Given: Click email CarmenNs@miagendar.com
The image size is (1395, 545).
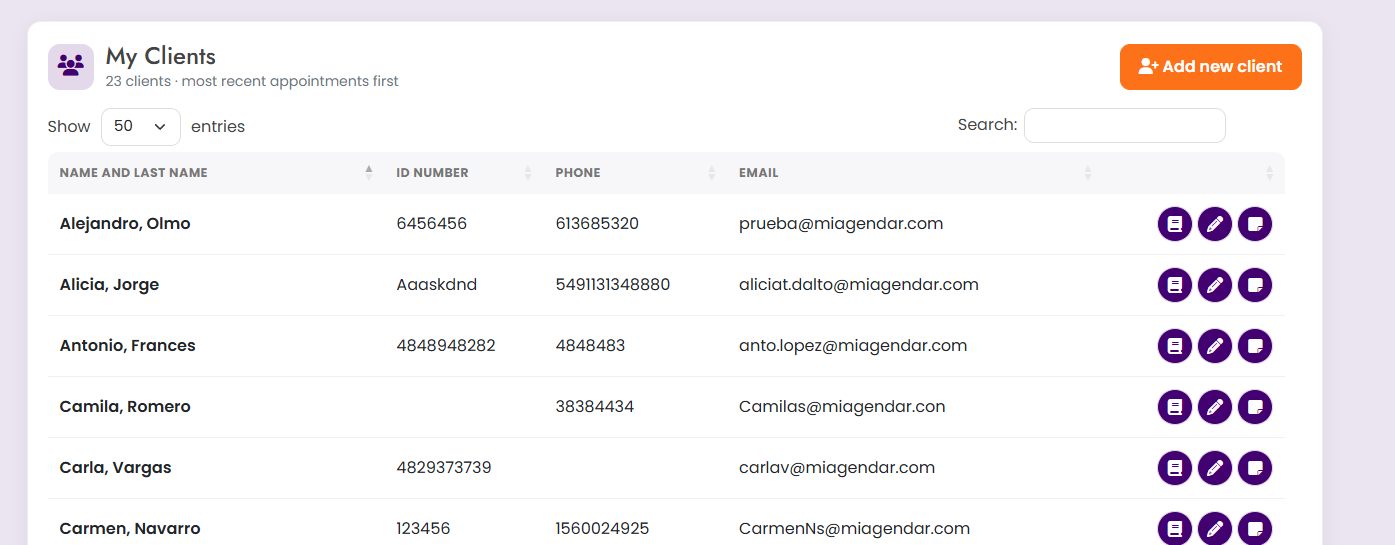Looking at the screenshot, I should click(x=855, y=529).
